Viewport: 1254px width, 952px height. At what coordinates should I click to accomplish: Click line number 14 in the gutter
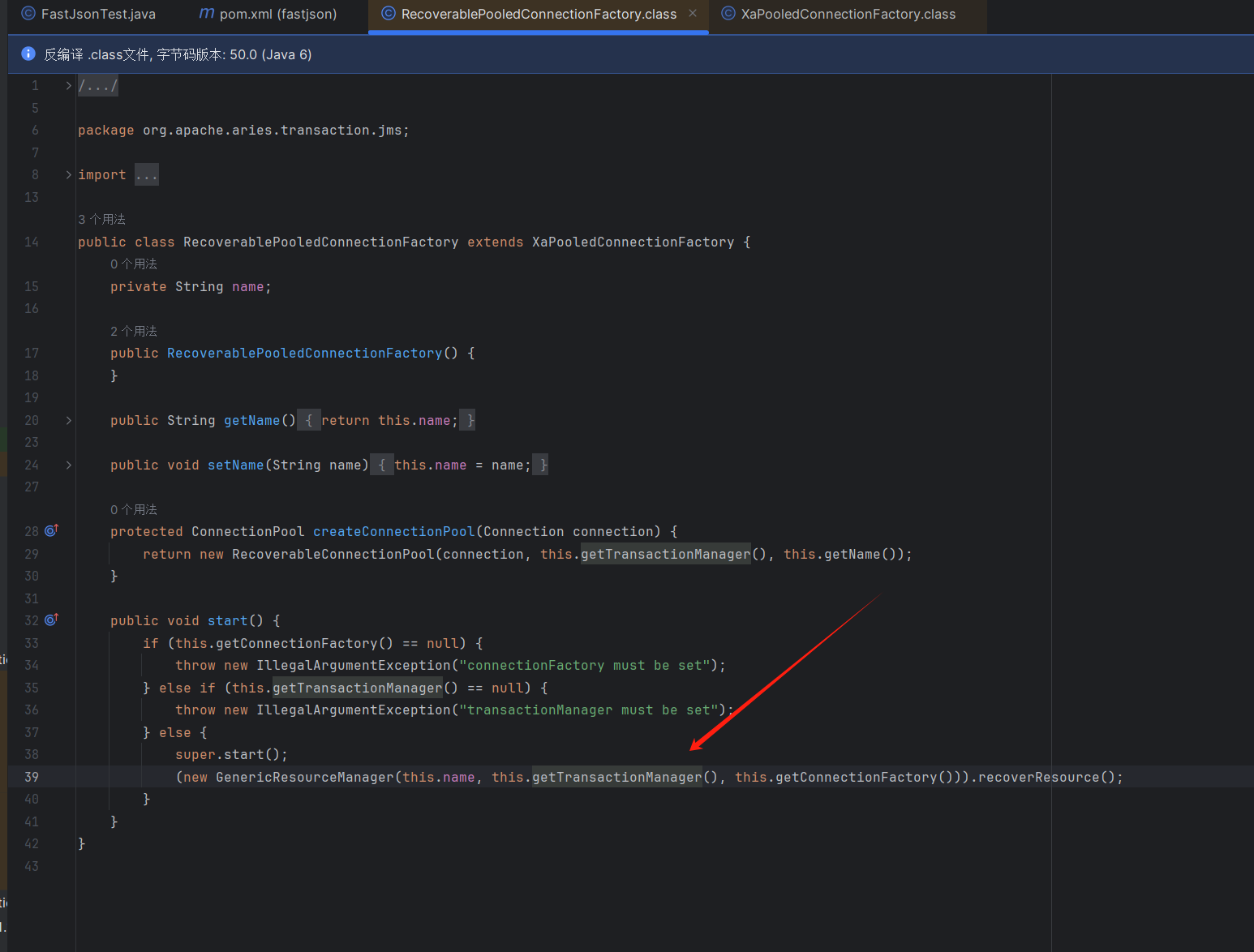coord(32,242)
